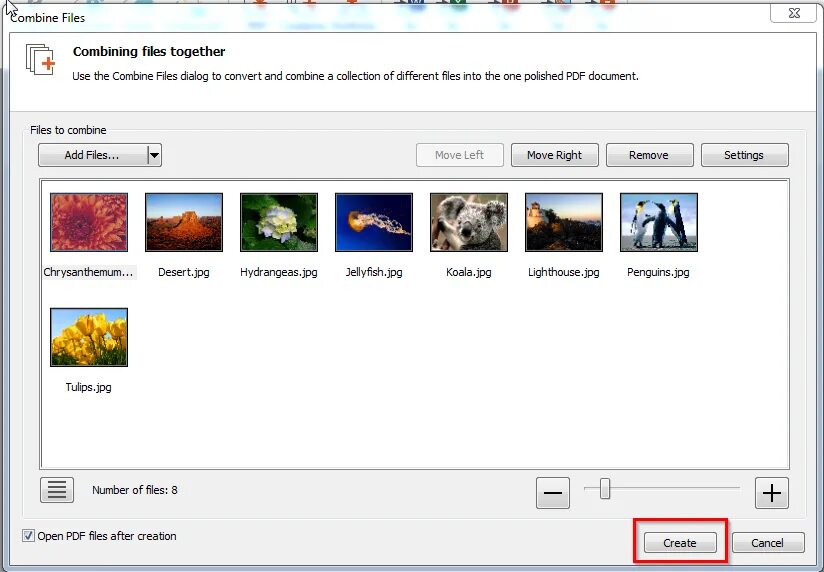The height and width of the screenshot is (572, 824).
Task: Click the thumbnail size slider handle
Action: [x=605, y=489]
